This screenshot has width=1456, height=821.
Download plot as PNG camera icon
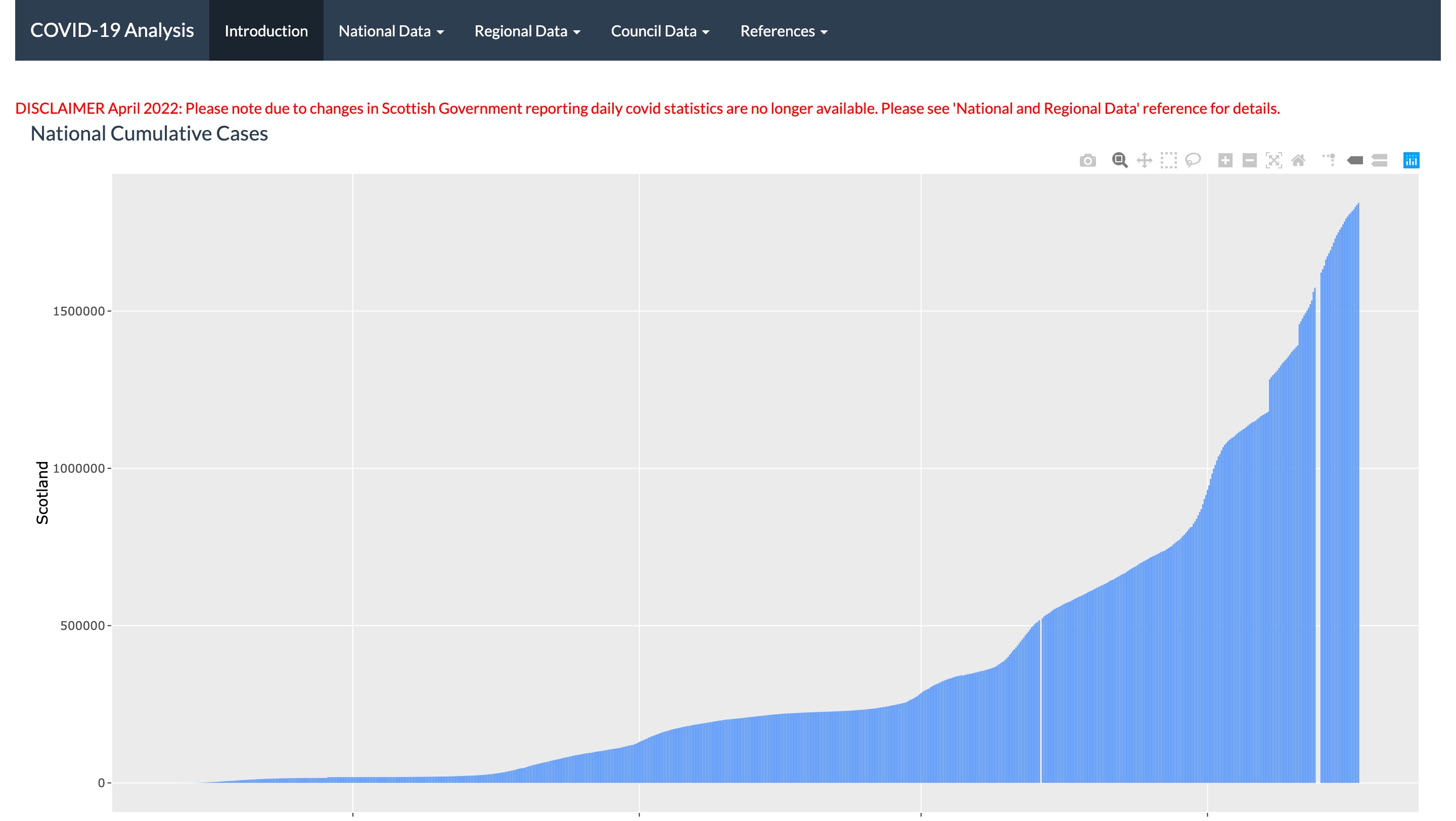coord(1087,160)
